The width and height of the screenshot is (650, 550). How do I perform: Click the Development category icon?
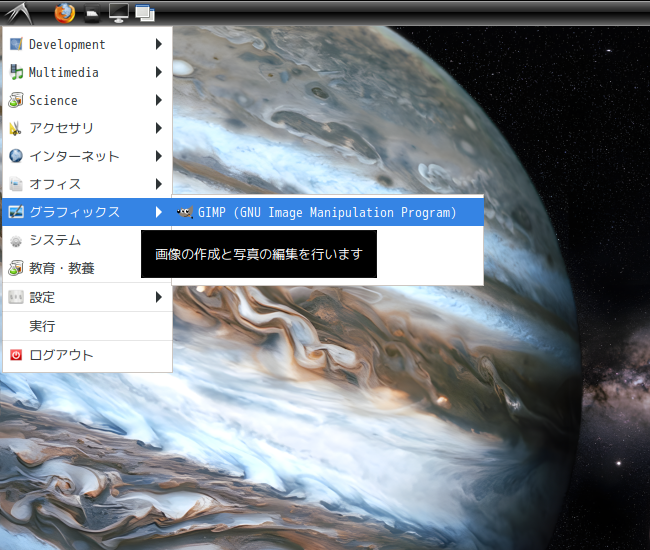pos(16,44)
